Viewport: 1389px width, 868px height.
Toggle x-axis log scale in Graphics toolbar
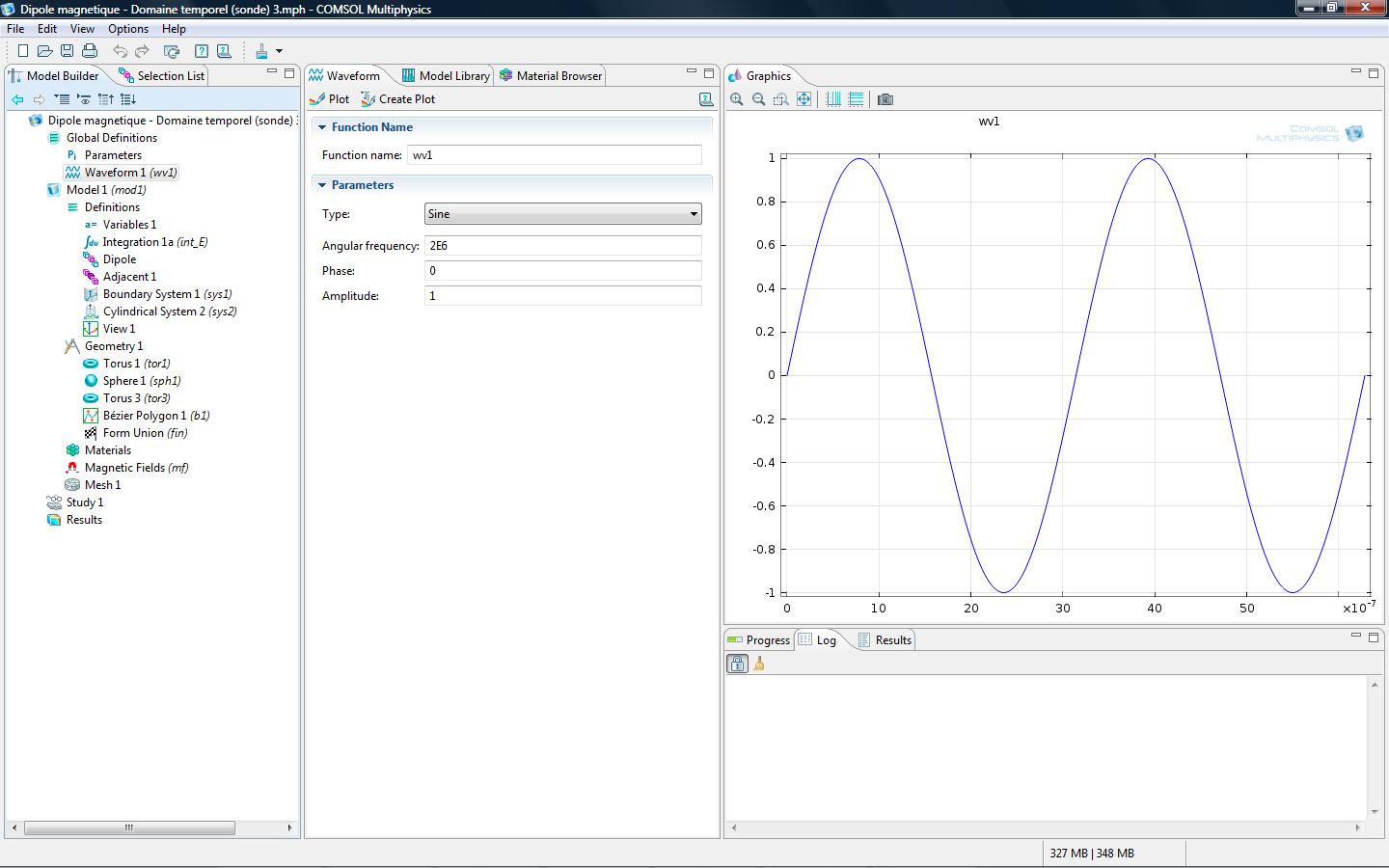coord(833,99)
